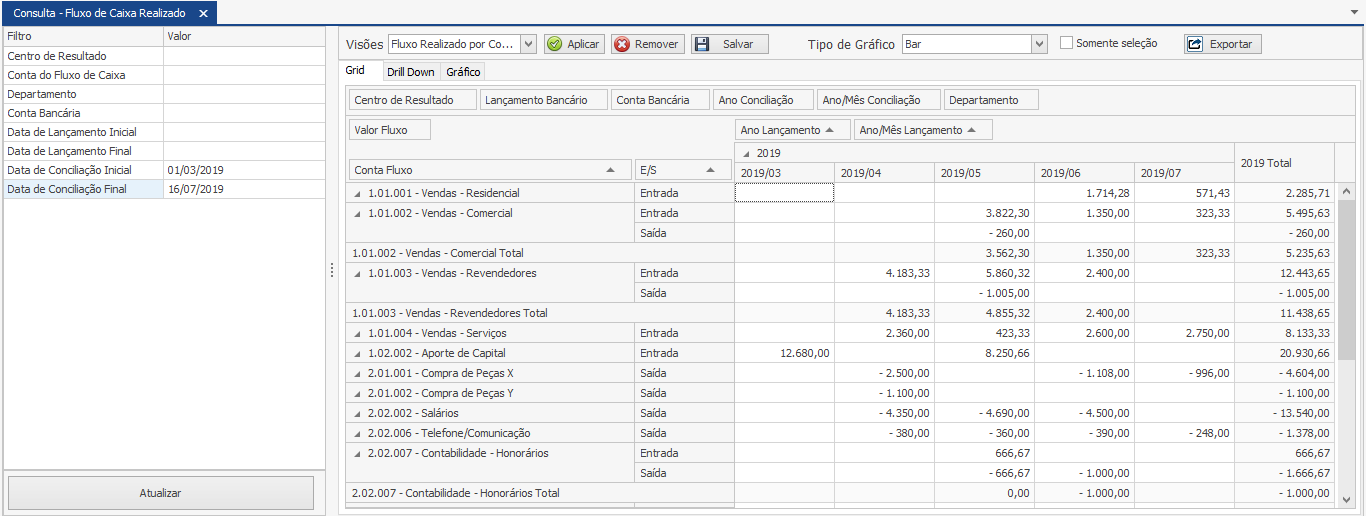Image resolution: width=1366 pixels, height=516 pixels.
Task: Click the grid scrollbar down arrow
Action: [1346, 499]
